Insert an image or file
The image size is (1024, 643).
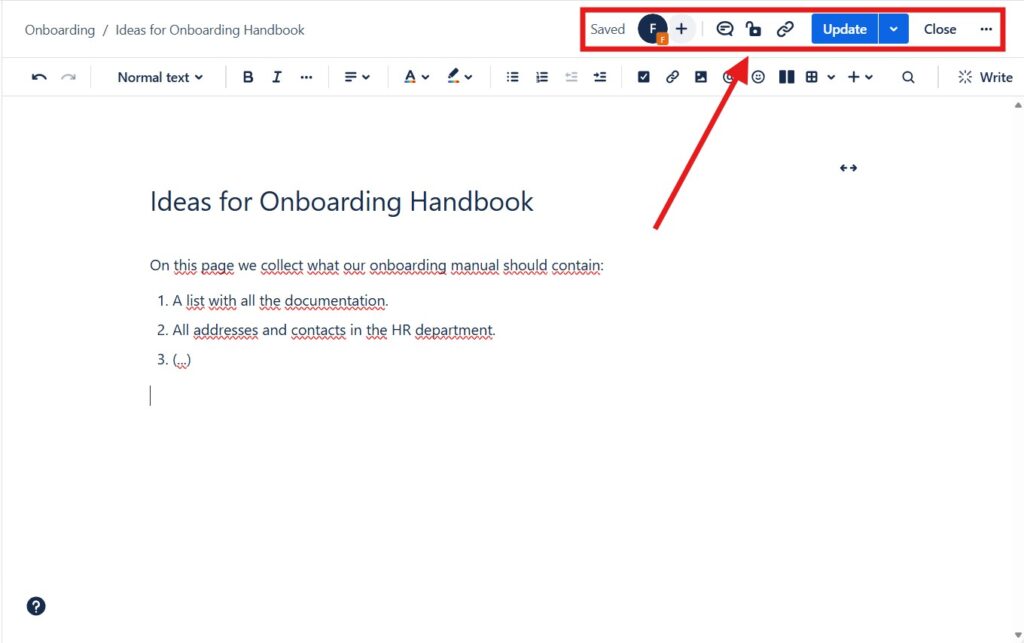click(x=700, y=76)
